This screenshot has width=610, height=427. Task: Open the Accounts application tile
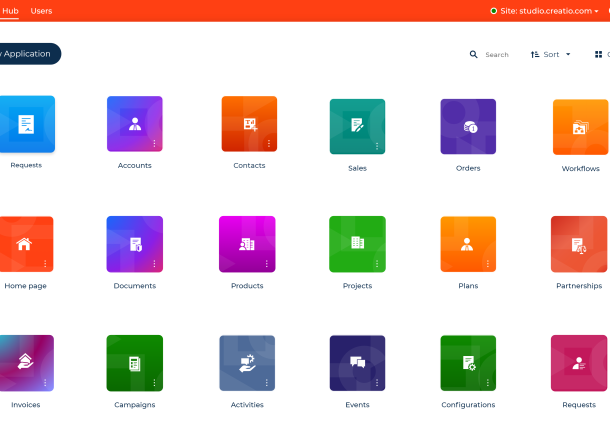[134, 124]
